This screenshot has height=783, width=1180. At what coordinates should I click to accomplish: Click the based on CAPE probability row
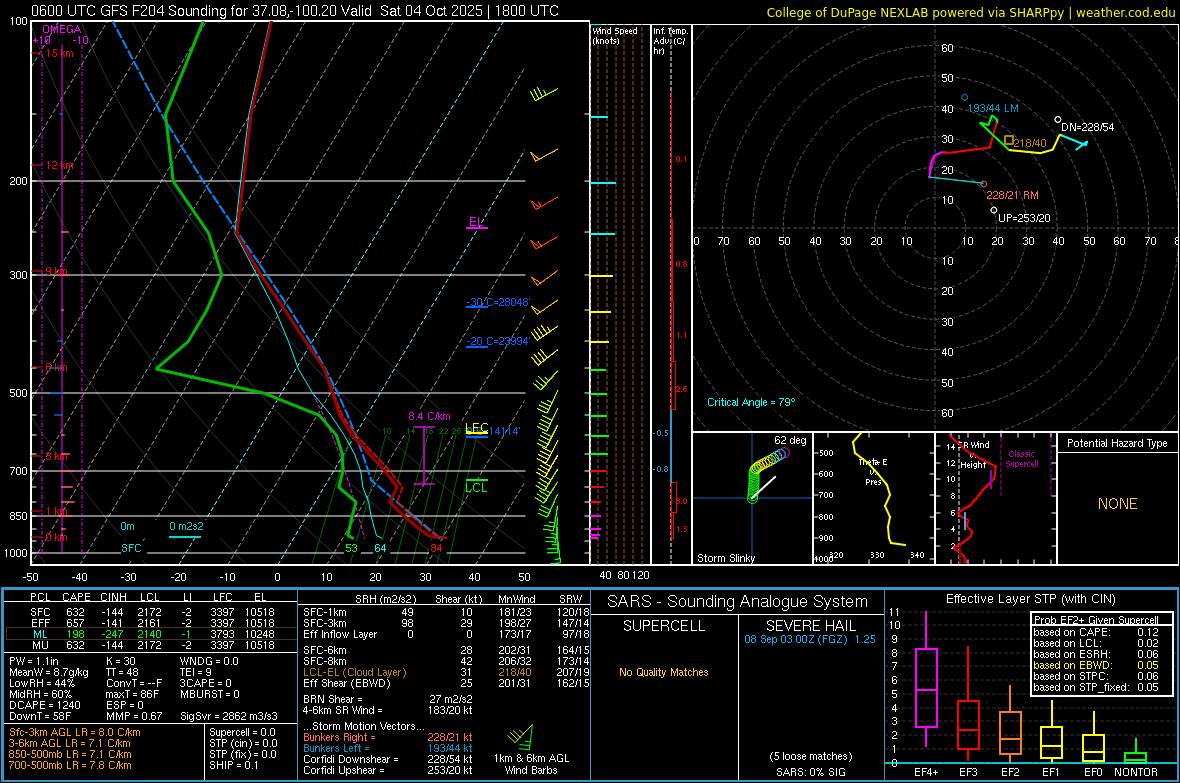click(x=1096, y=632)
